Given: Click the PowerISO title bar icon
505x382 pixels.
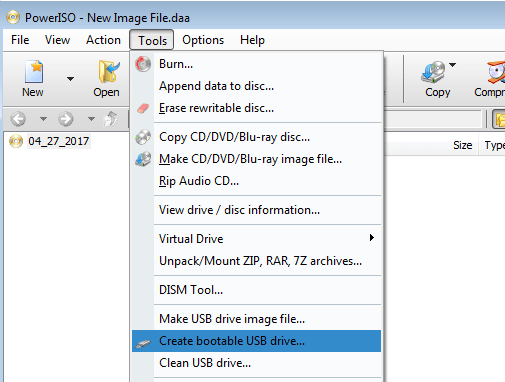Looking at the screenshot, I should [13, 18].
